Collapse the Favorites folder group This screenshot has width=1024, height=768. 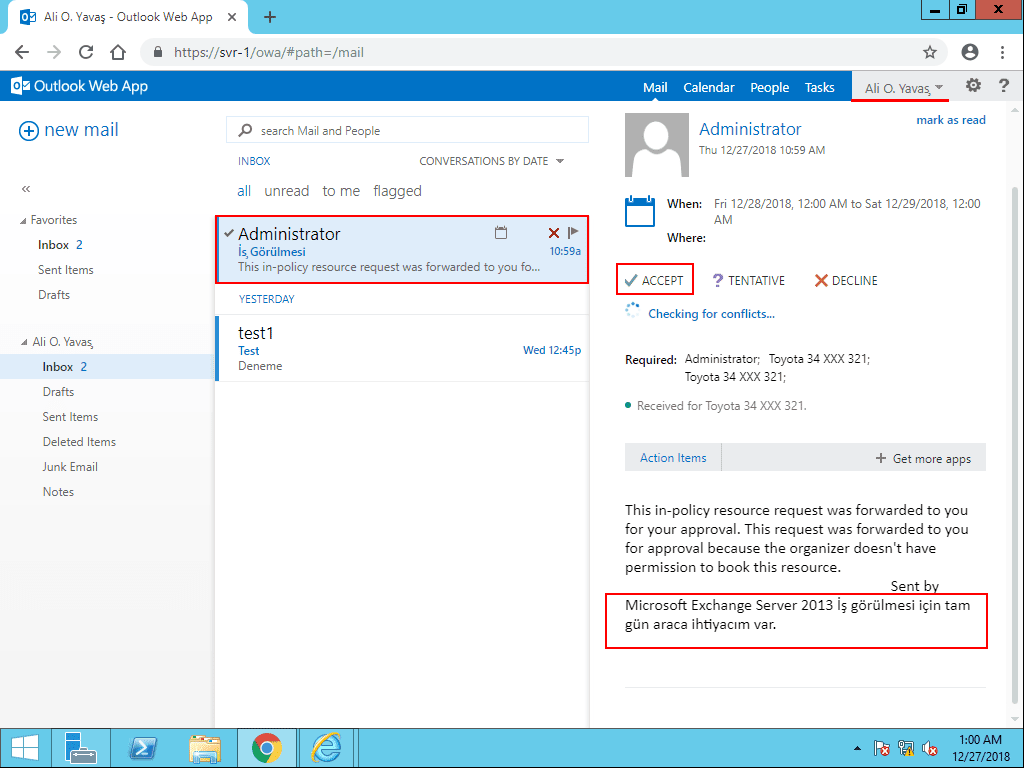click(24, 220)
